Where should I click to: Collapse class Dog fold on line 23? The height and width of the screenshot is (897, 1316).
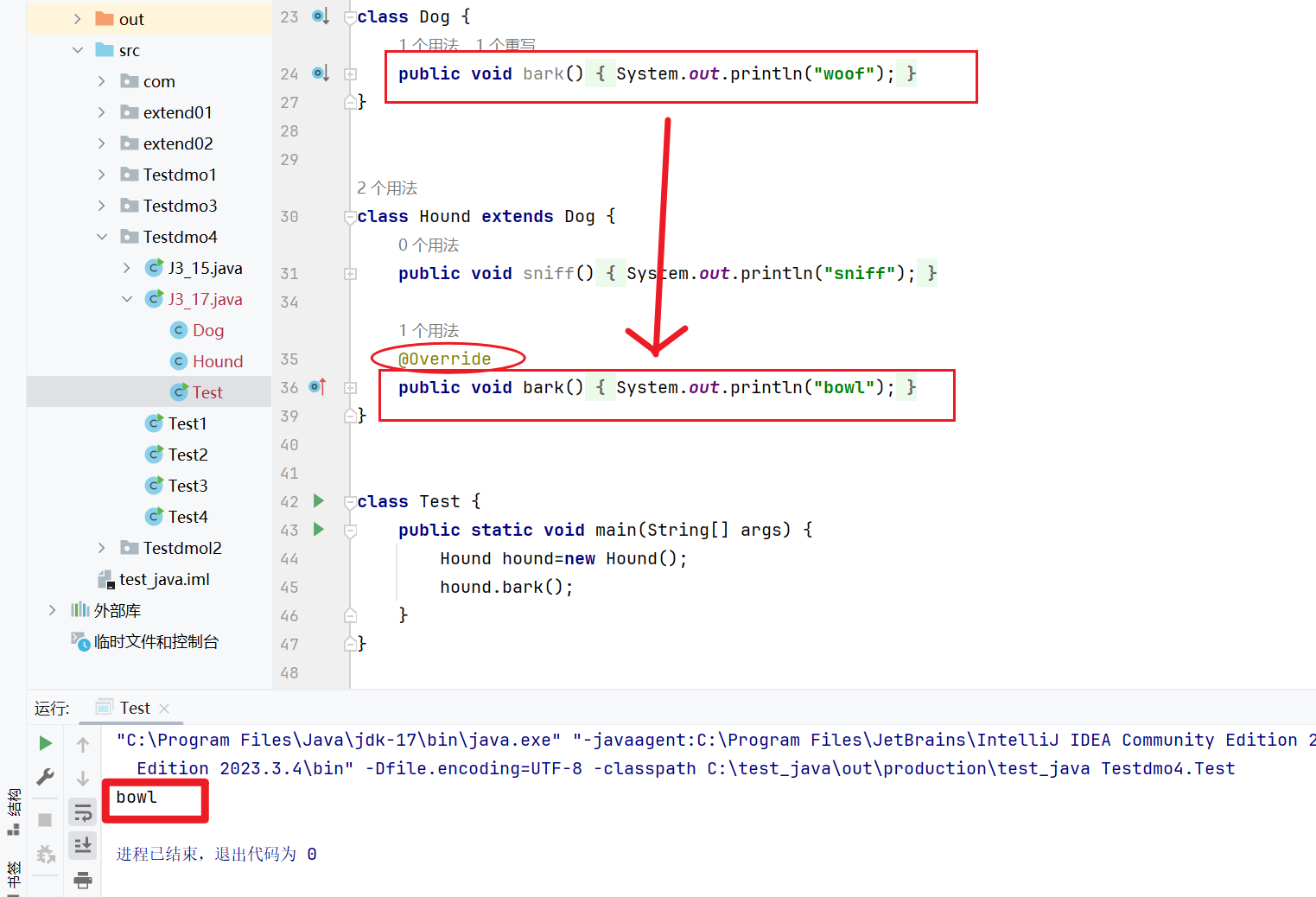351,17
